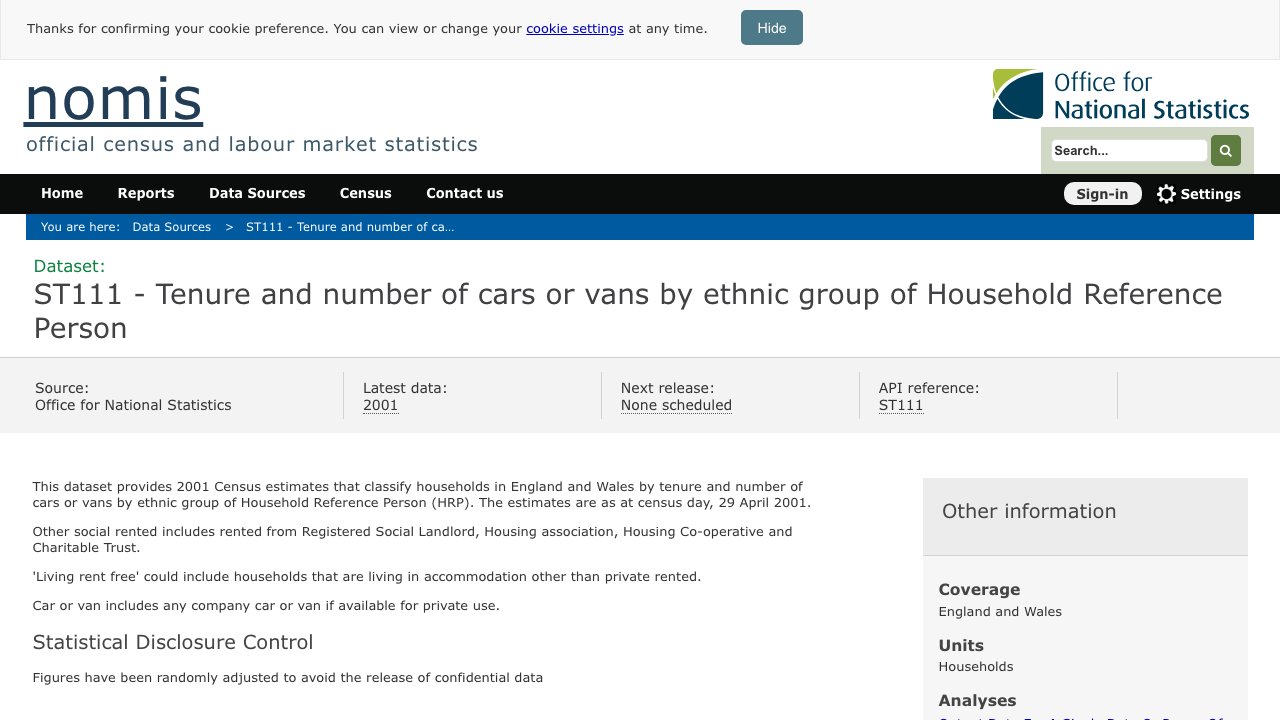The image size is (1280, 720).
Task: Open the Reports menu item
Action: 146,193
